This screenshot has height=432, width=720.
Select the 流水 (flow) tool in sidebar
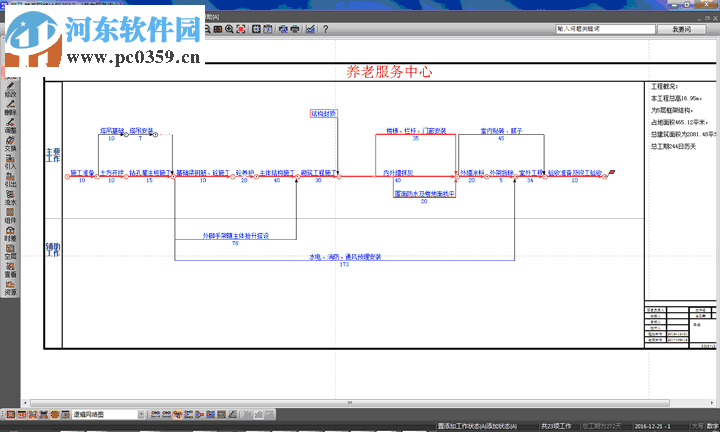click(x=10, y=197)
